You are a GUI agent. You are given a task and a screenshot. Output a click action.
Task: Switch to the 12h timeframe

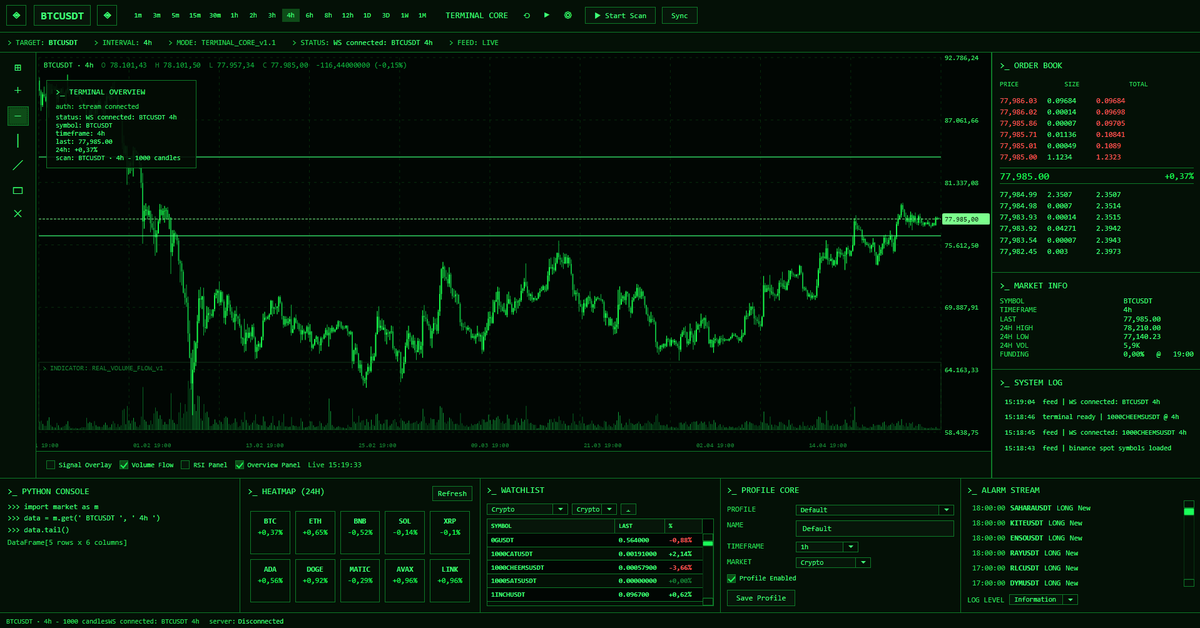[347, 16]
